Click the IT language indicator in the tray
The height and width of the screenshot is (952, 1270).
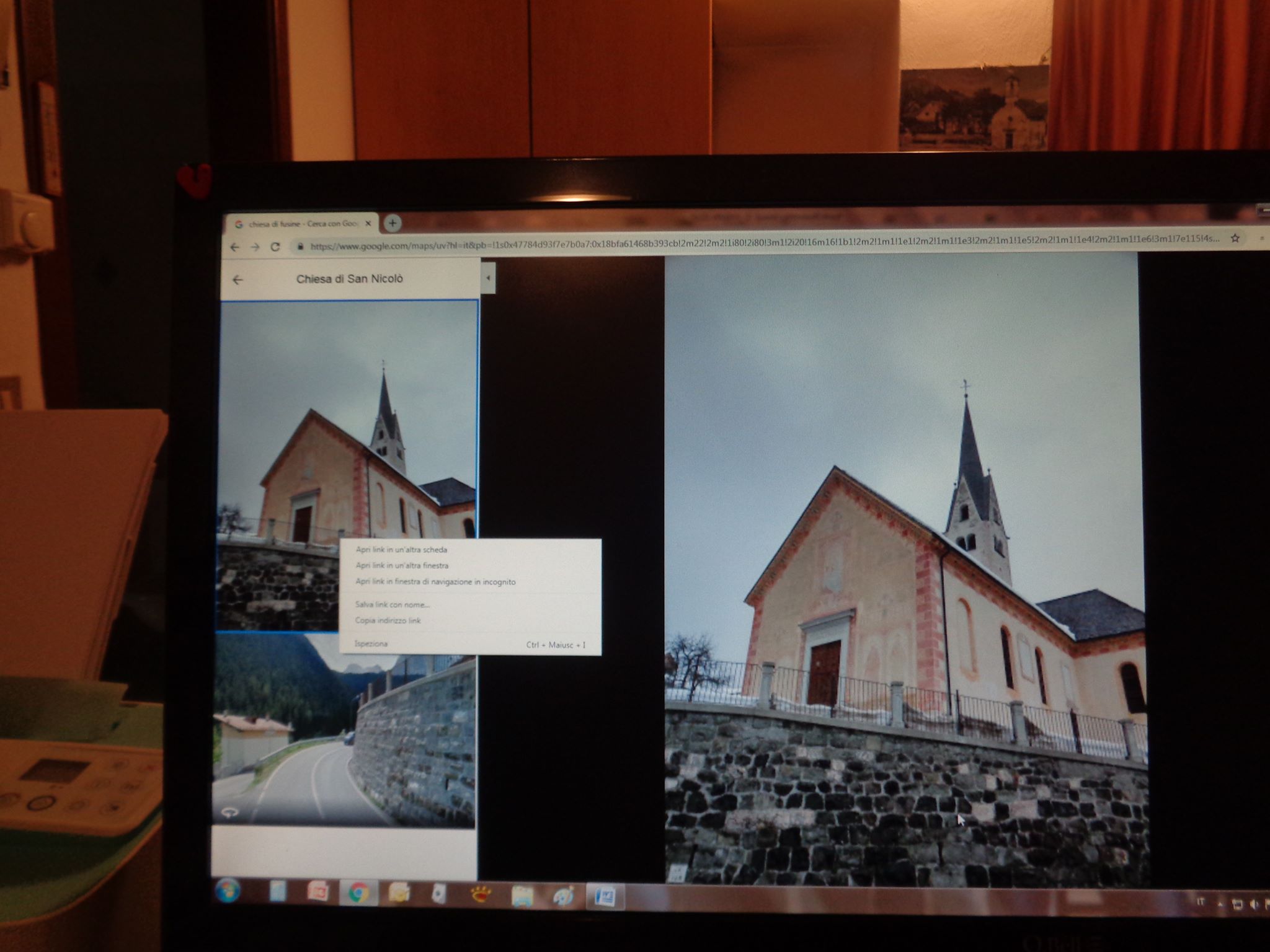(x=1201, y=902)
